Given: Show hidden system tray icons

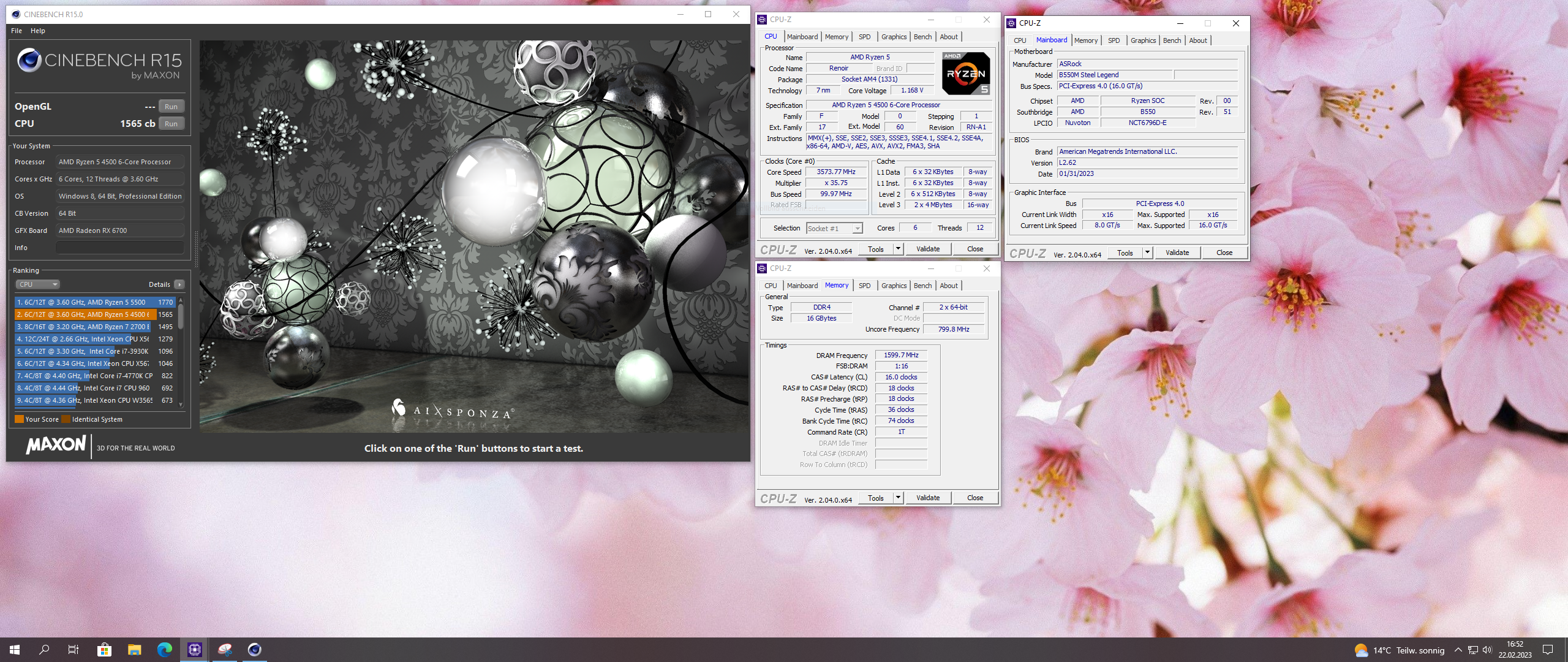Looking at the screenshot, I should 1458,650.
